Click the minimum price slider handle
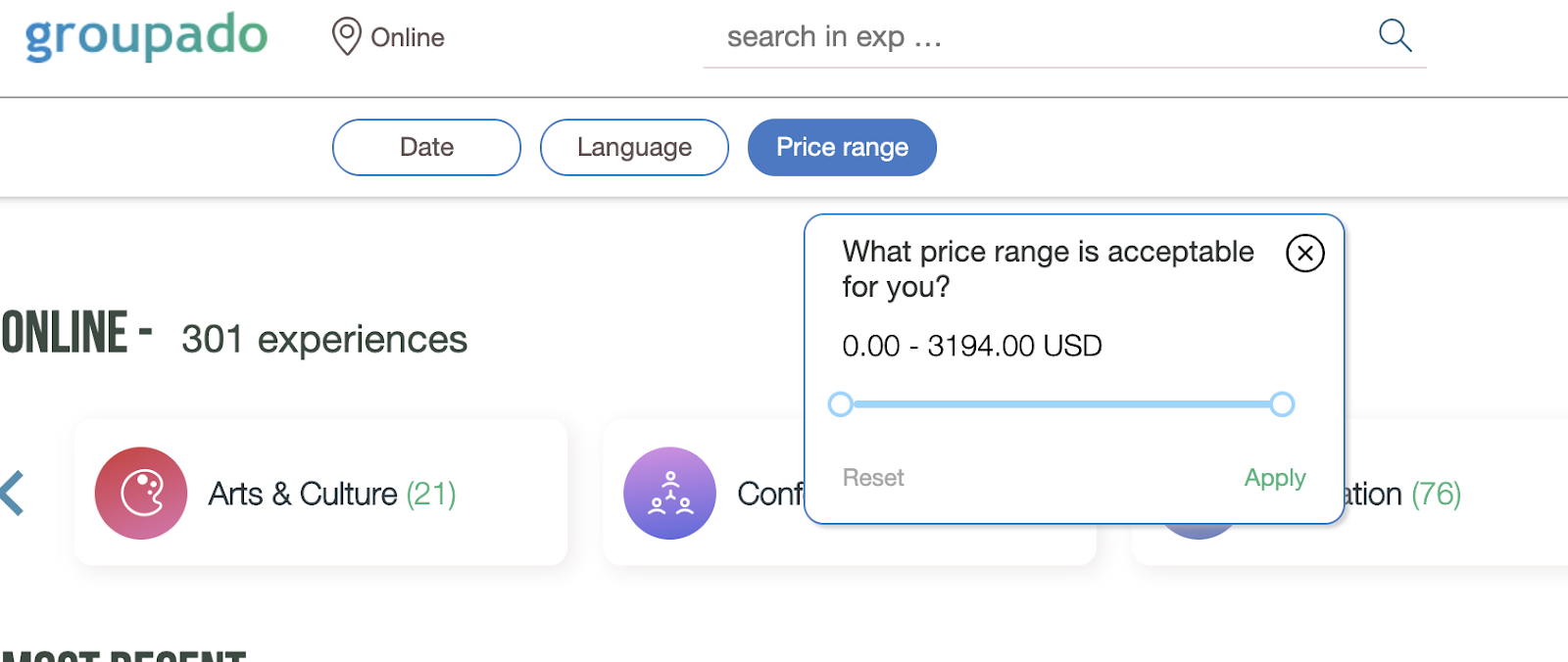This screenshot has width=1568, height=662. coord(840,404)
